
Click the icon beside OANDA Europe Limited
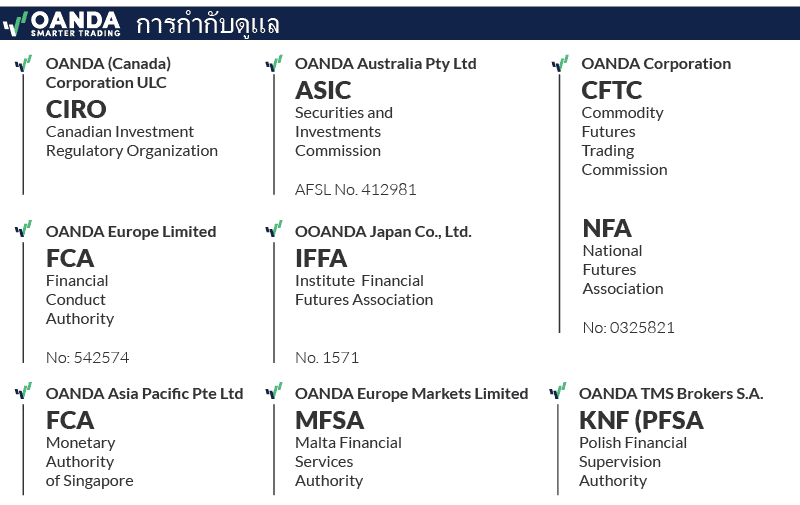point(23,230)
